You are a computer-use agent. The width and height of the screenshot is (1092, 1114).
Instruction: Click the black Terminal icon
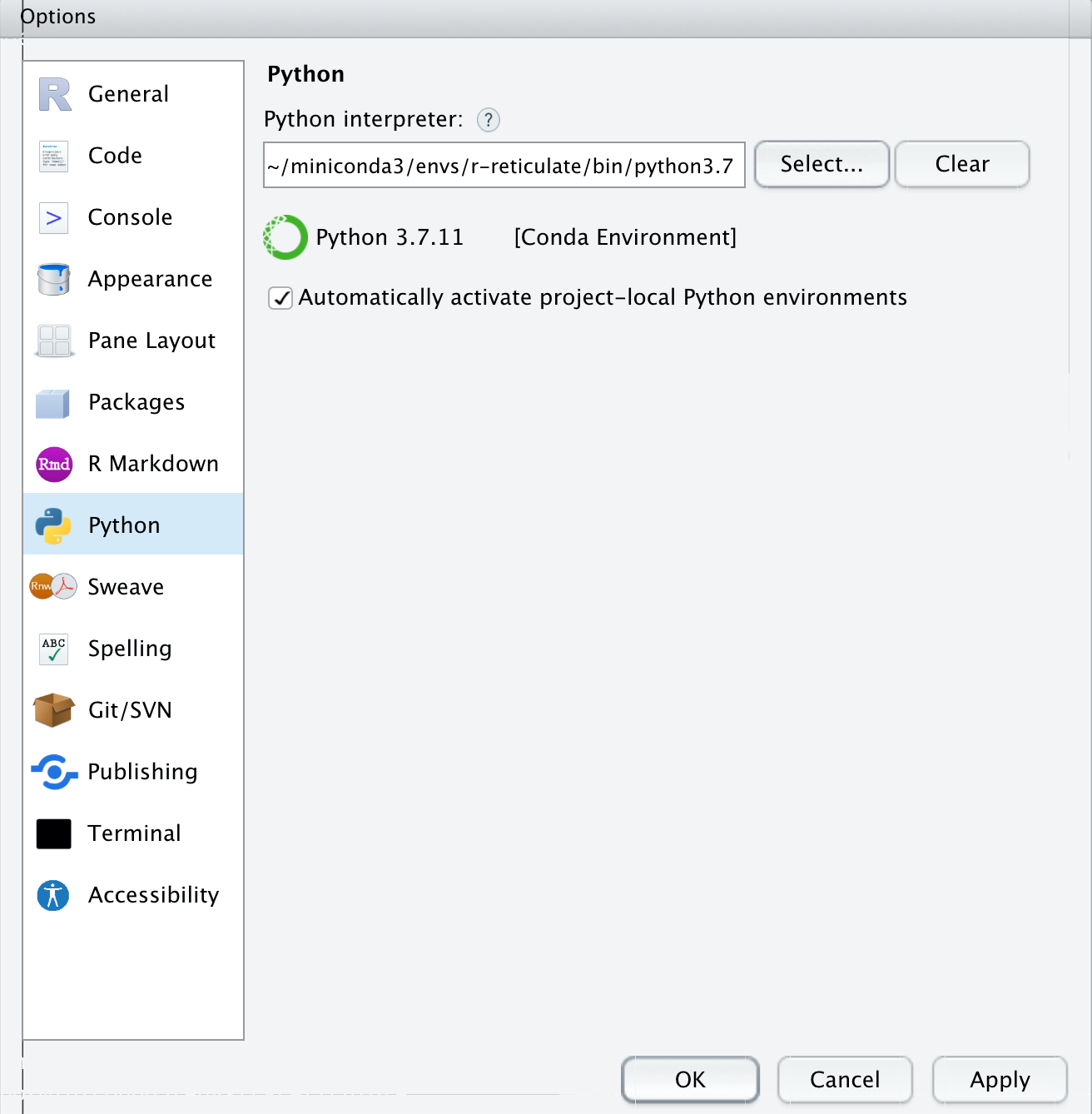point(54,833)
